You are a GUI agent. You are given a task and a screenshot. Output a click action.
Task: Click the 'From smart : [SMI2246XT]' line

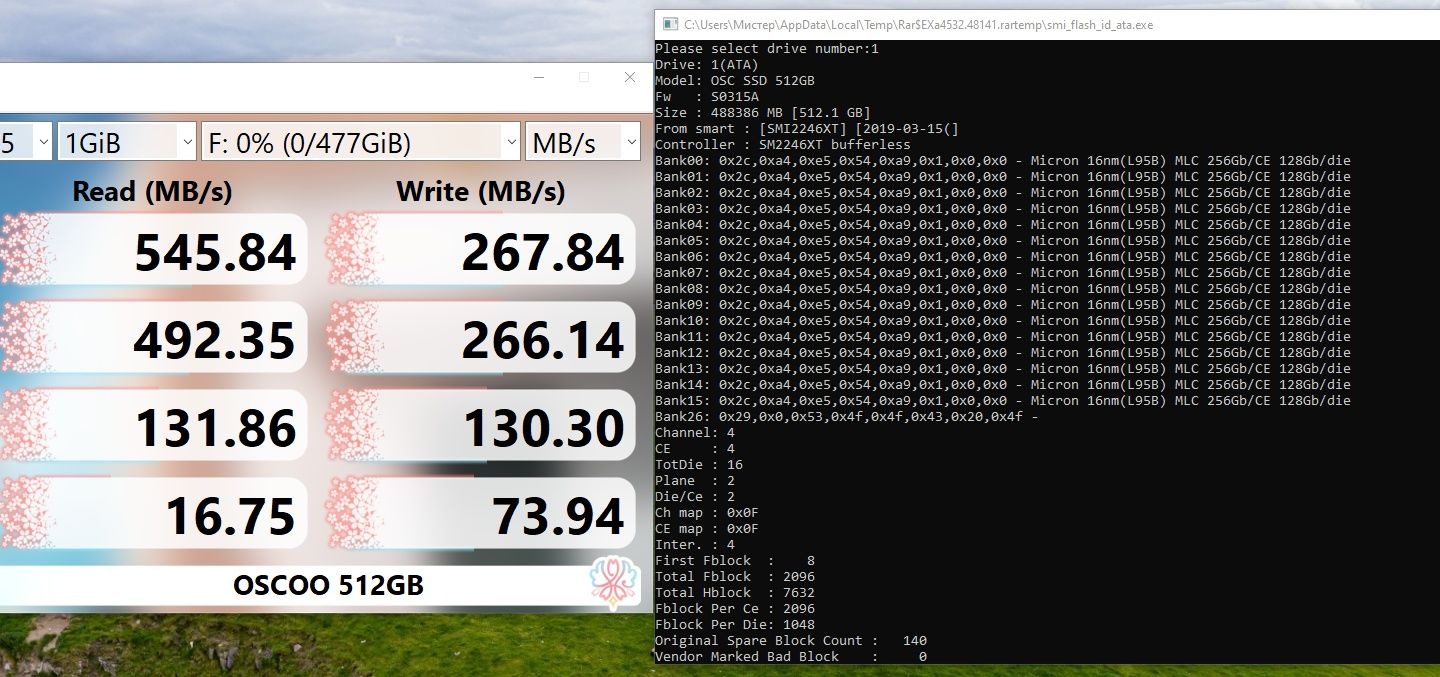[807, 128]
